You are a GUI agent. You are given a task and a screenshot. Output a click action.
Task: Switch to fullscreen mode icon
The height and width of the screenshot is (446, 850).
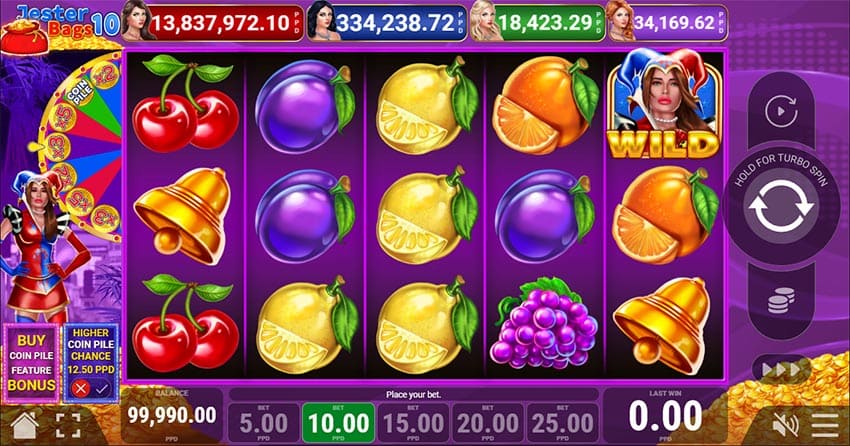point(68,425)
